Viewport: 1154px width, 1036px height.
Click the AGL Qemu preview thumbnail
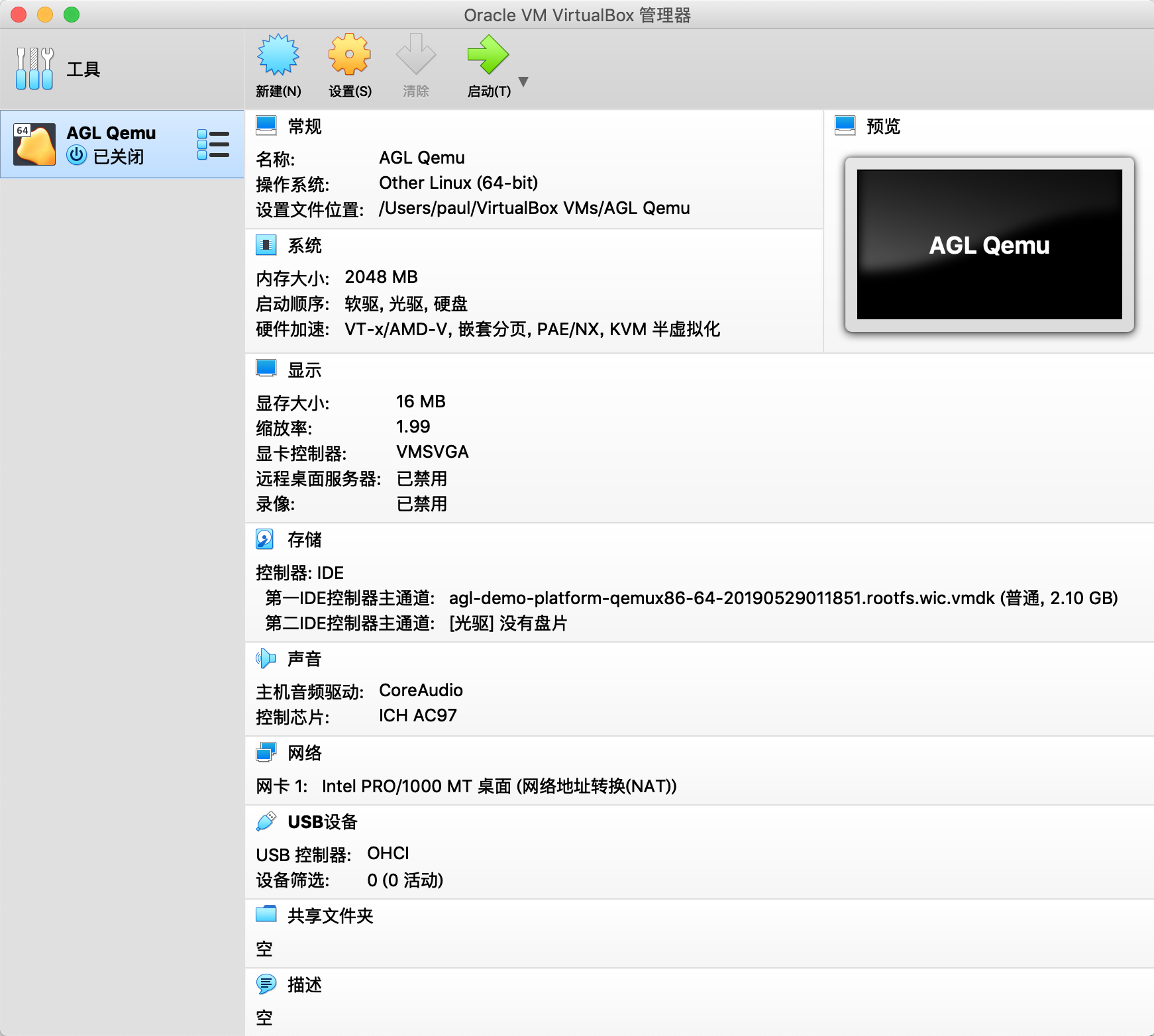click(x=990, y=244)
